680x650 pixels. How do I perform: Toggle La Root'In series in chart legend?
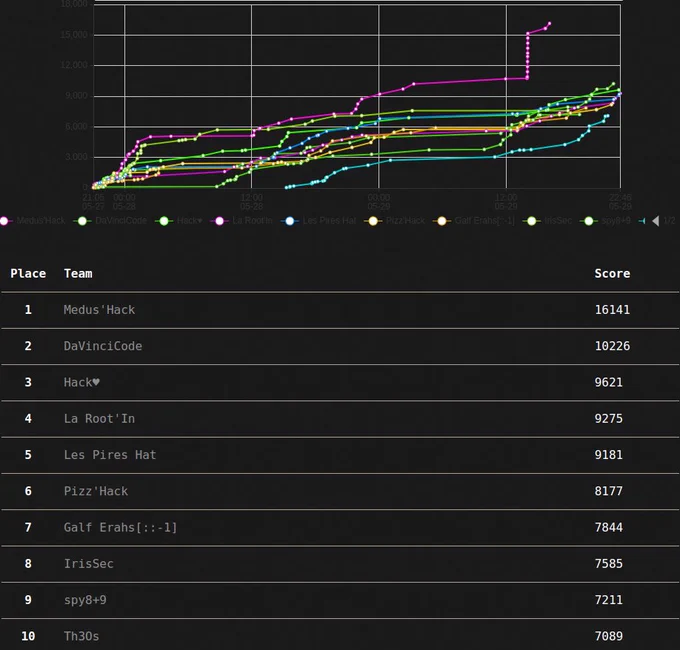(x=242, y=221)
